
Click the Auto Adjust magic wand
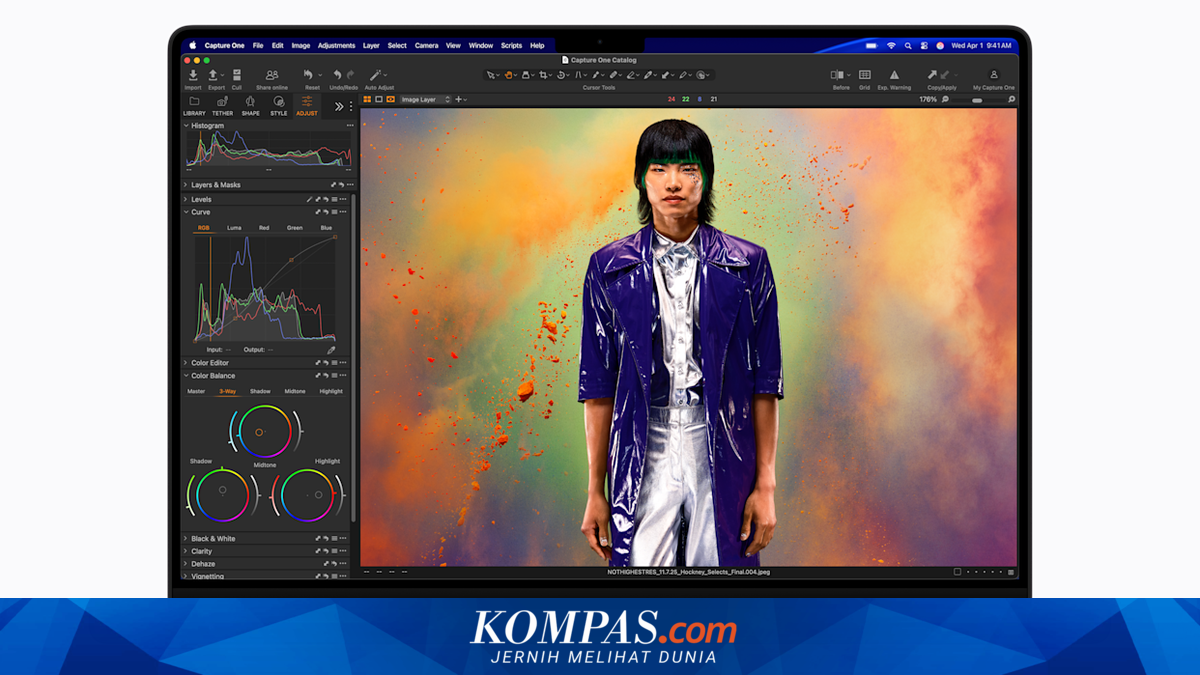point(377,76)
